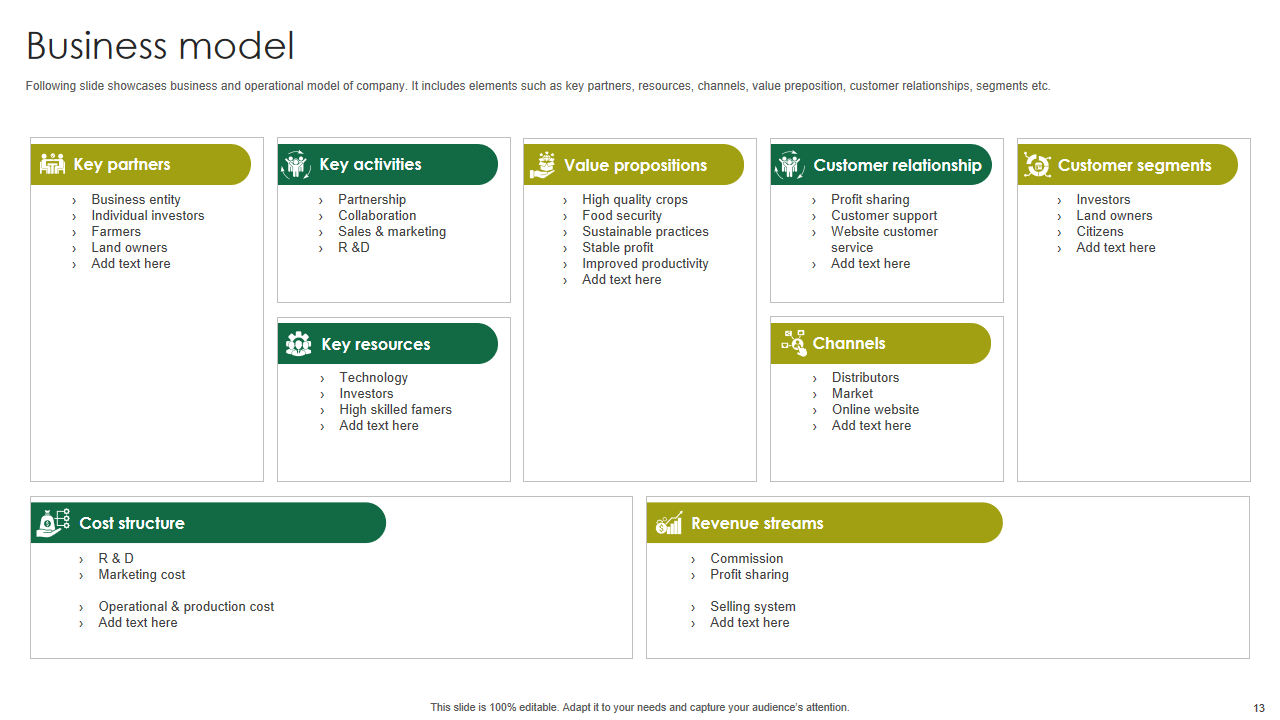Viewport: 1280px width, 720px height.
Task: Click Land owners under Customer segments
Action: coord(1114,216)
